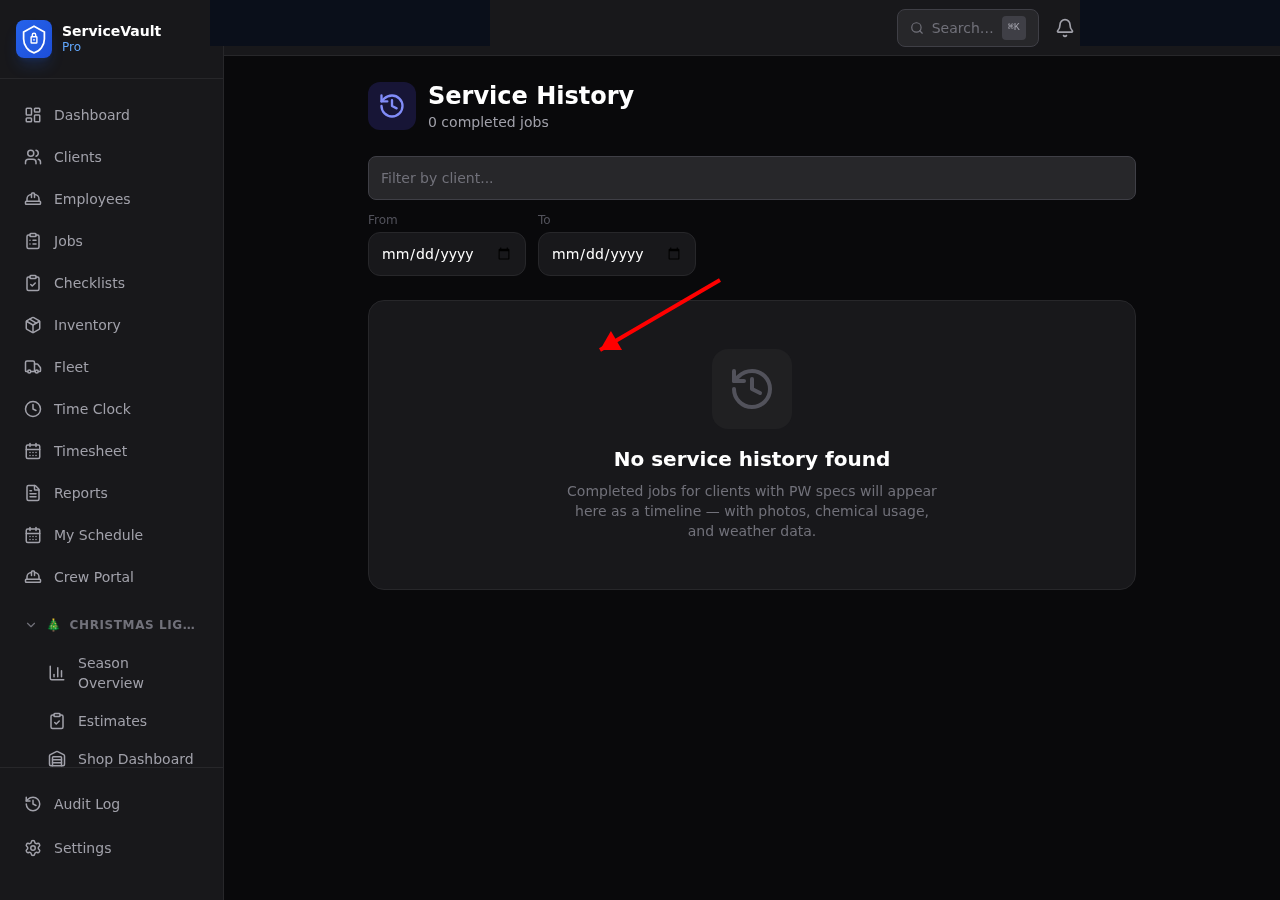Screen dimensions: 1280x900
Task: Open the Reports section
Action: 80,492
